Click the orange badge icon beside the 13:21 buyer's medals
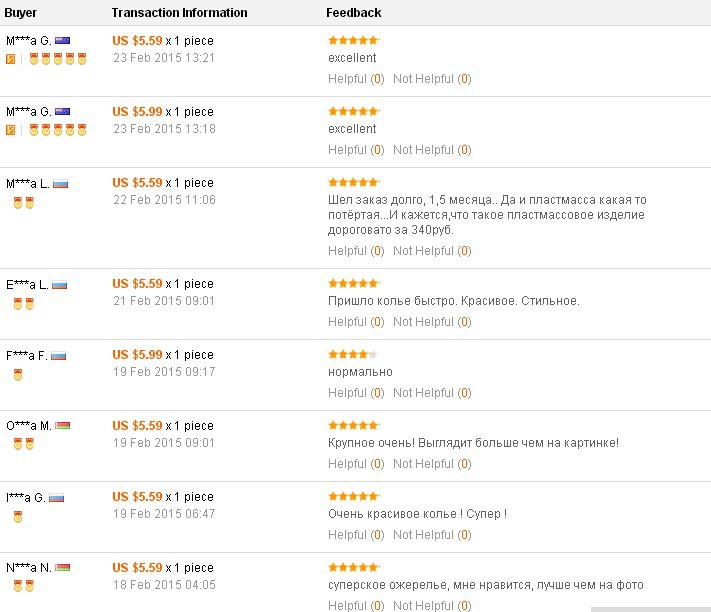The height and width of the screenshot is (612, 711). pos(11,59)
